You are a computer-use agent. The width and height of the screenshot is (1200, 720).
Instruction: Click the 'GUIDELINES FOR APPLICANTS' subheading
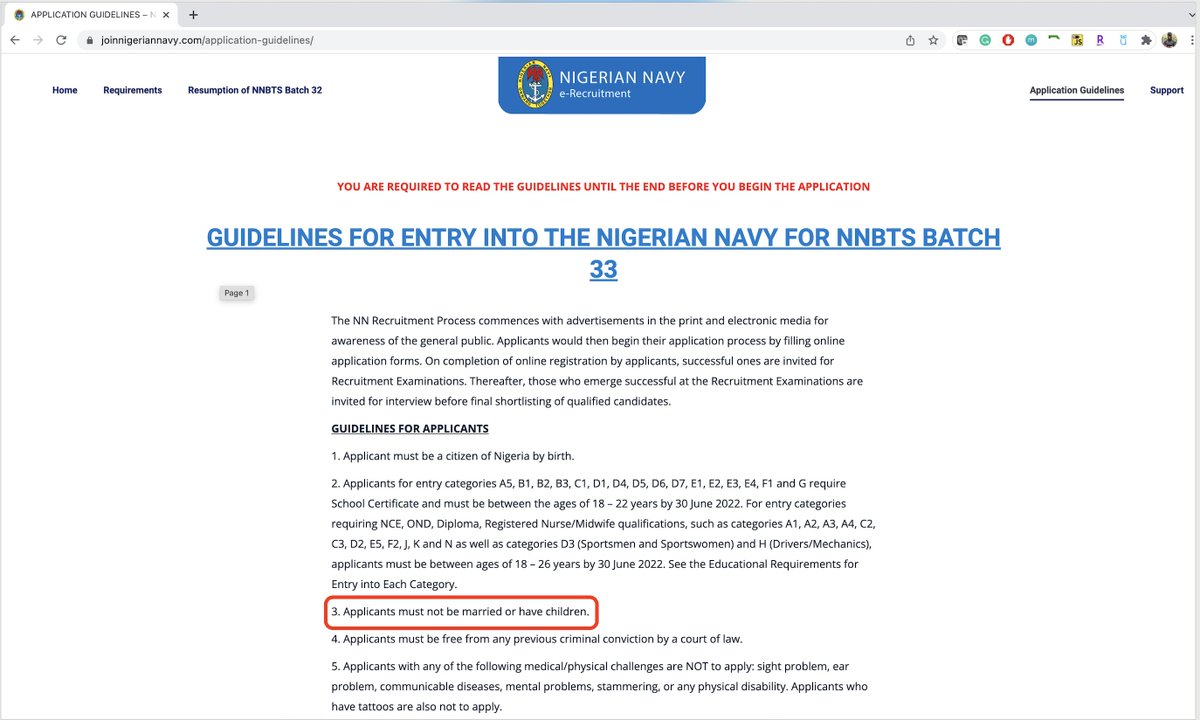[x=410, y=429]
